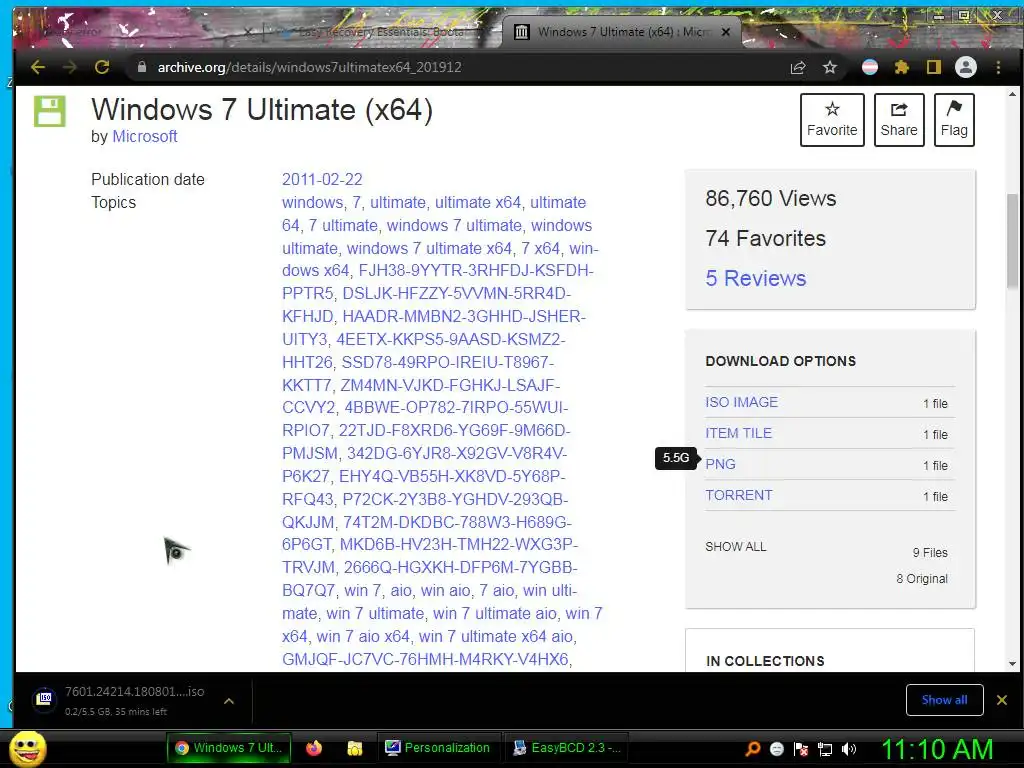Open the folder icon on the taskbar
The width and height of the screenshot is (1024, 768).
(355, 748)
